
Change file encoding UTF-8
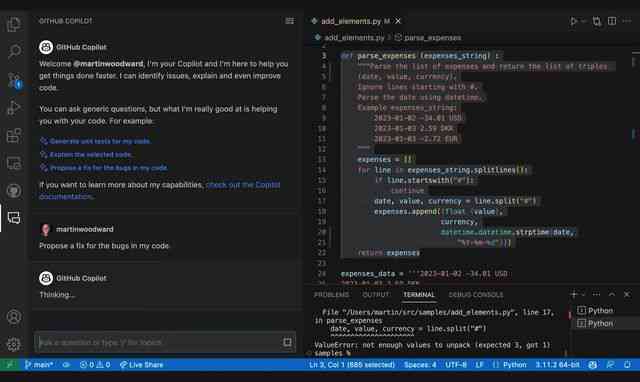[456, 364]
